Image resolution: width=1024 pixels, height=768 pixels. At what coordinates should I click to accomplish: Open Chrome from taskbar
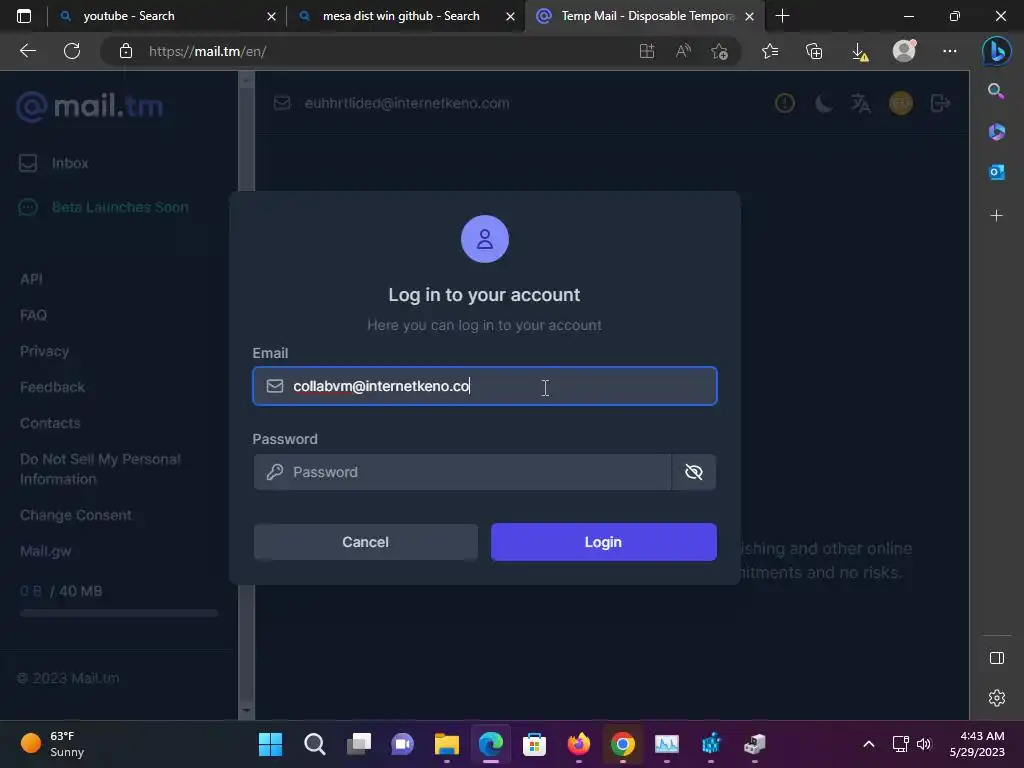coord(622,744)
